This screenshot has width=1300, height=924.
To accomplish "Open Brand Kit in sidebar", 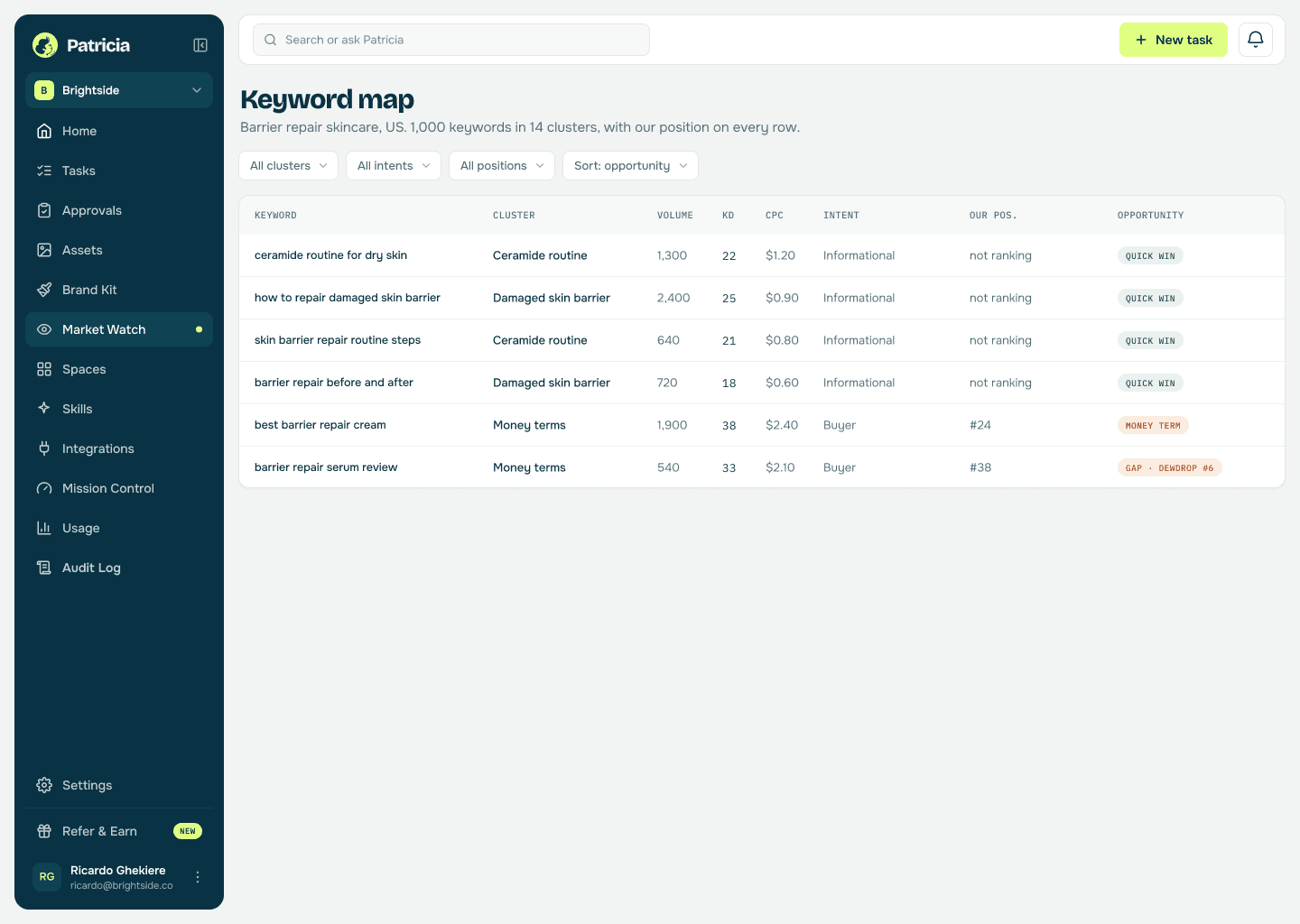I will pos(119,290).
